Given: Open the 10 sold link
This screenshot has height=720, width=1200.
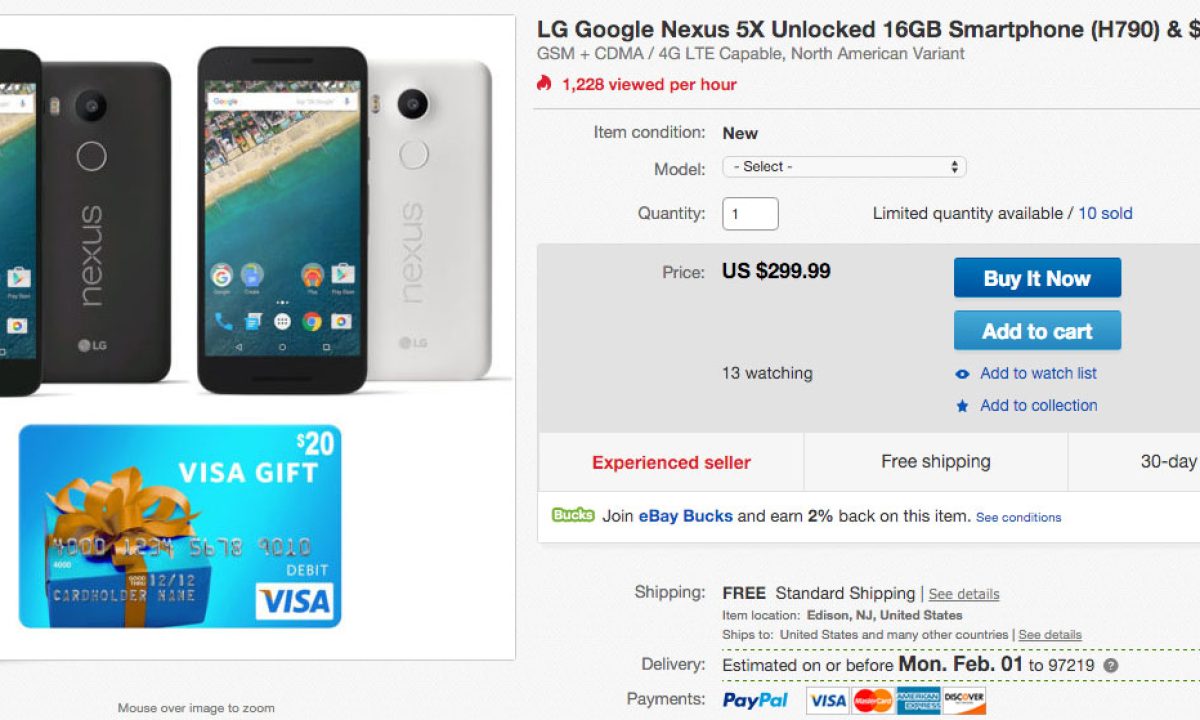Looking at the screenshot, I should pyautogui.click(x=1105, y=213).
